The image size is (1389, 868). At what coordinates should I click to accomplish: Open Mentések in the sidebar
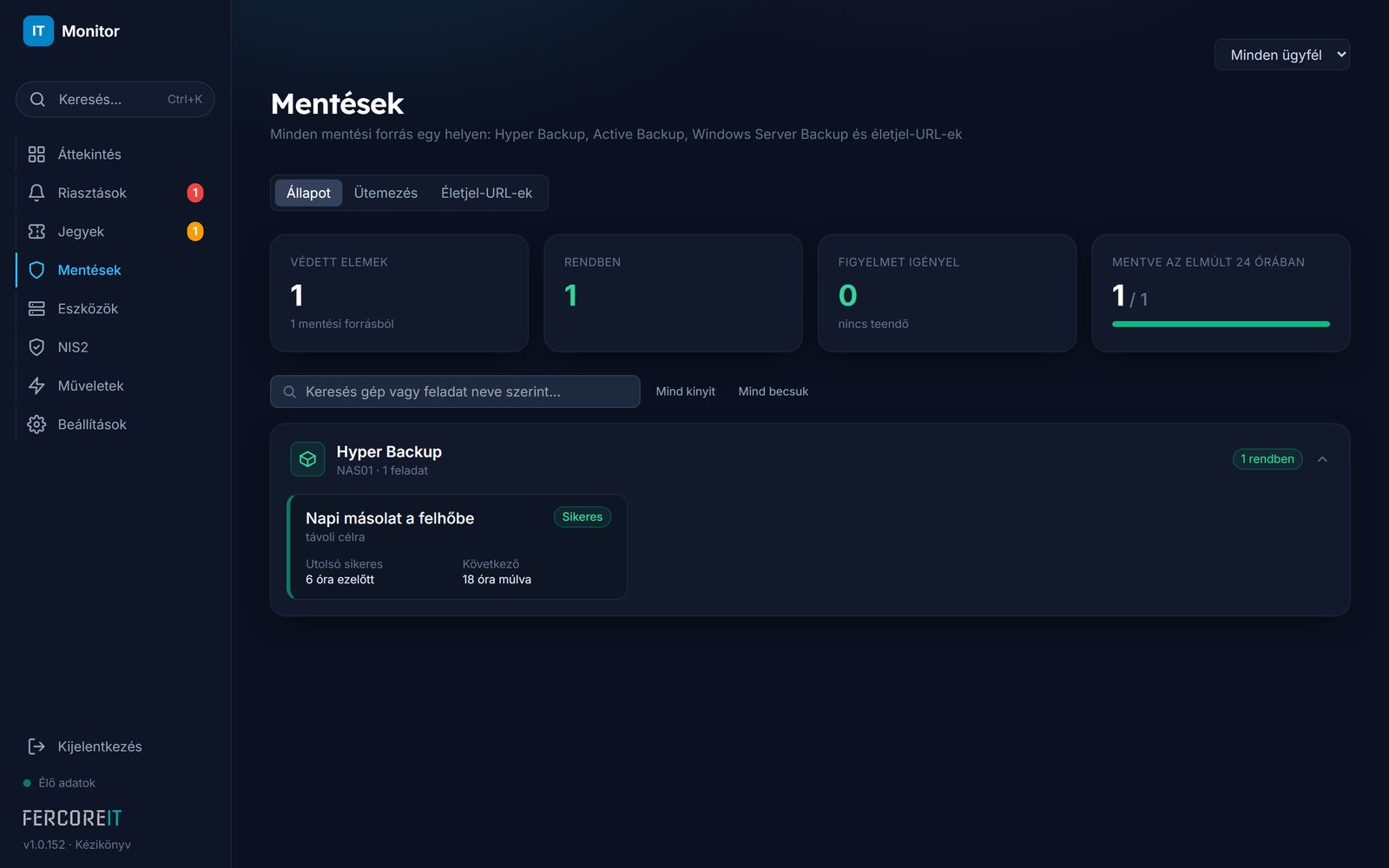coord(115,270)
